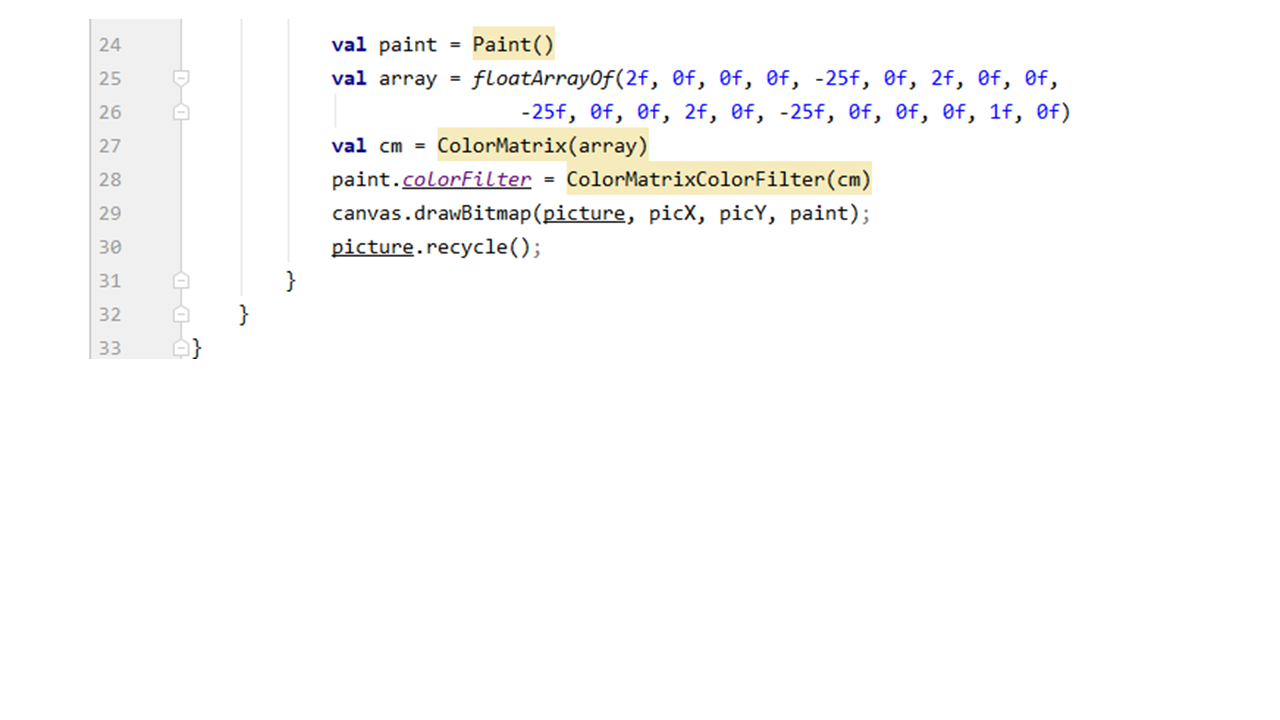Click the highlighted ColorMatrix(array) call
This screenshot has width=1280, height=720.
coord(542,146)
